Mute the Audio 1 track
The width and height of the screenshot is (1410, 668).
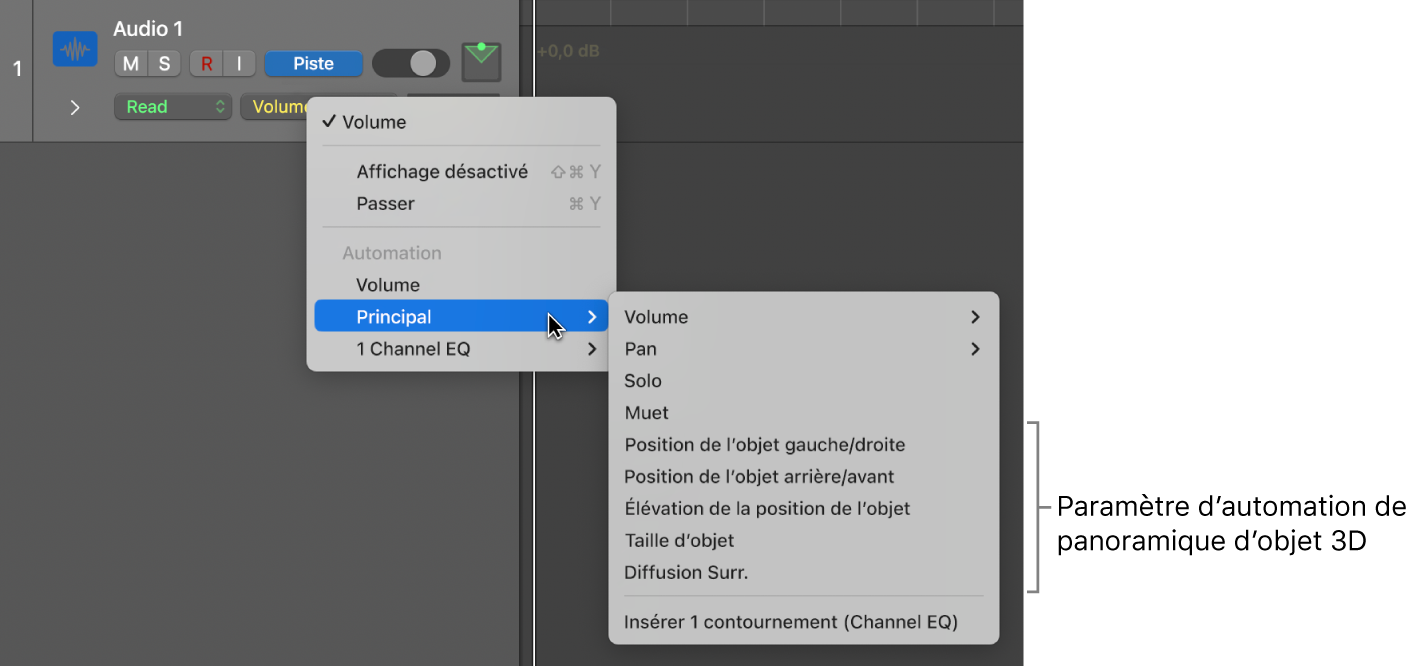131,64
